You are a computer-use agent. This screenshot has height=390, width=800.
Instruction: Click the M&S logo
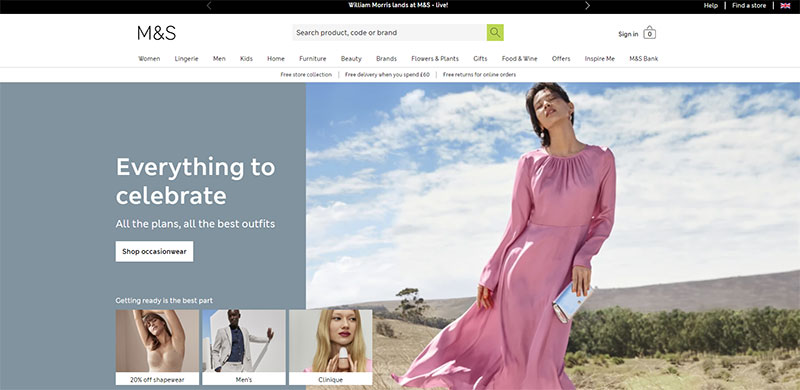pyautogui.click(x=157, y=33)
